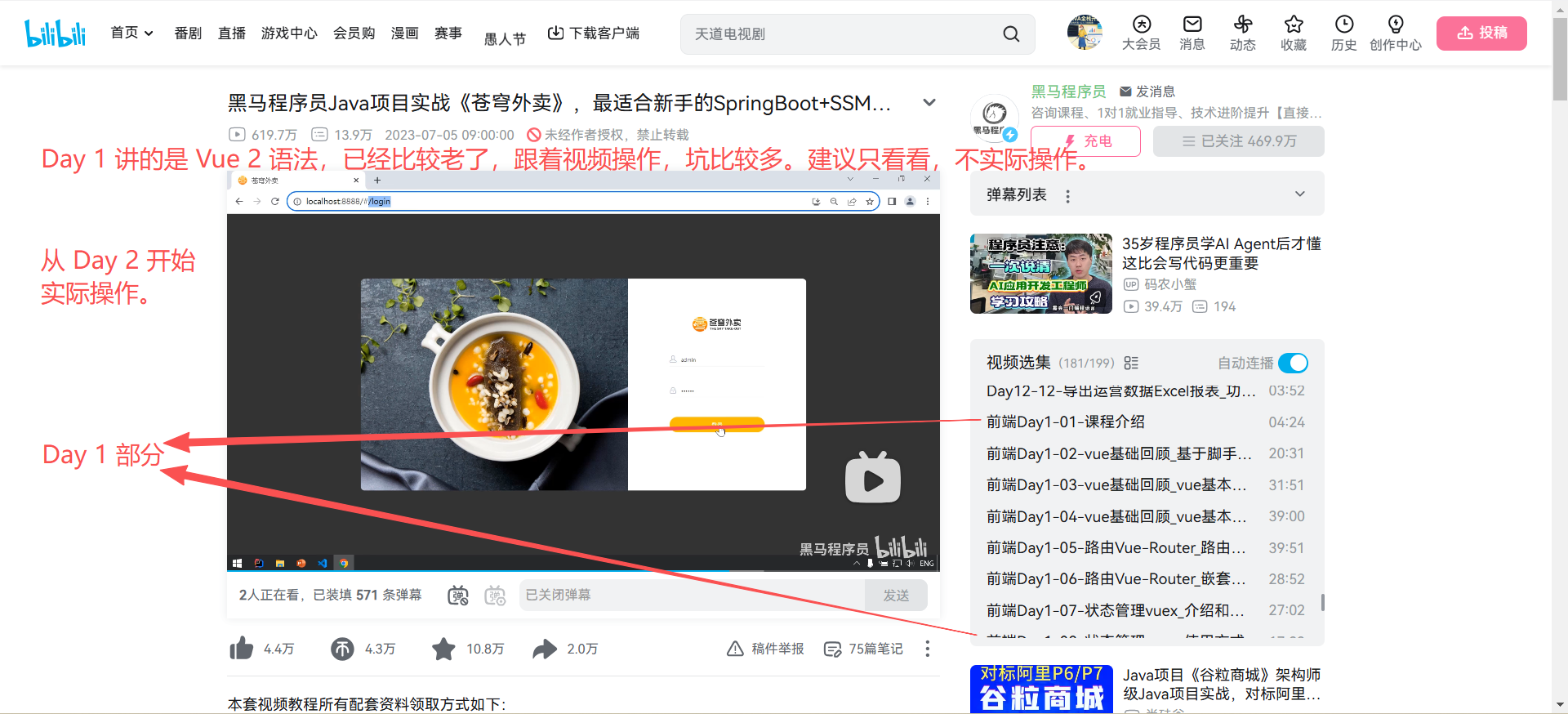Click the 稿件举报 report icon

point(735,649)
